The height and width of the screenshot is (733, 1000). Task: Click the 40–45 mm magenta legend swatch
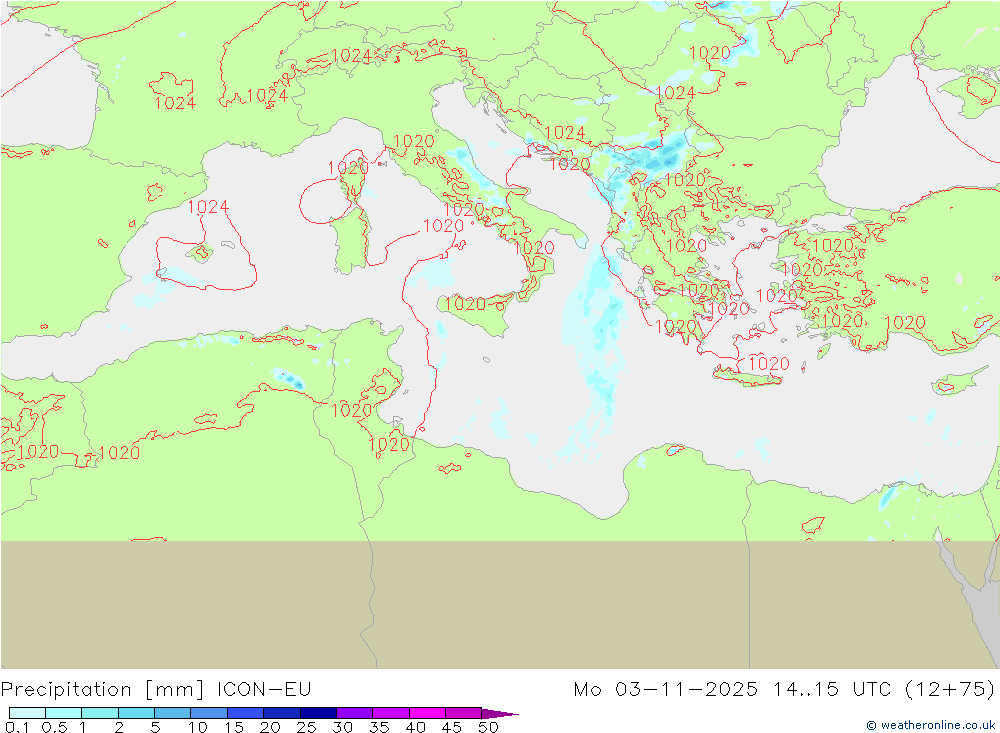(427, 713)
